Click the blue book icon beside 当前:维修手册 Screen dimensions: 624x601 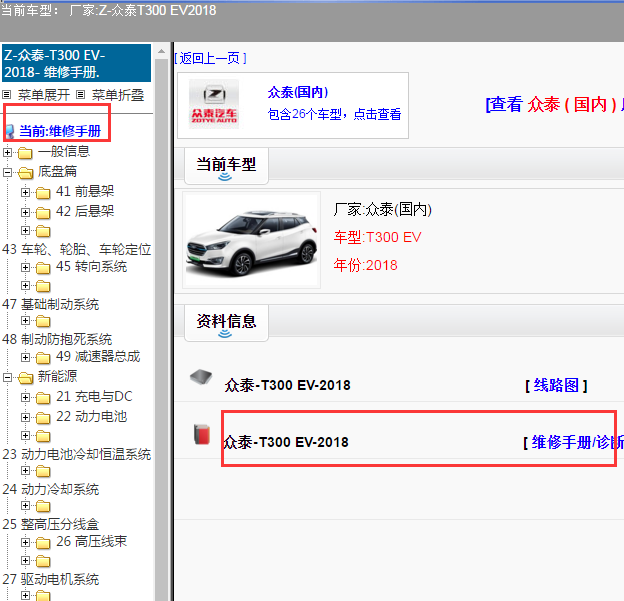(10, 131)
